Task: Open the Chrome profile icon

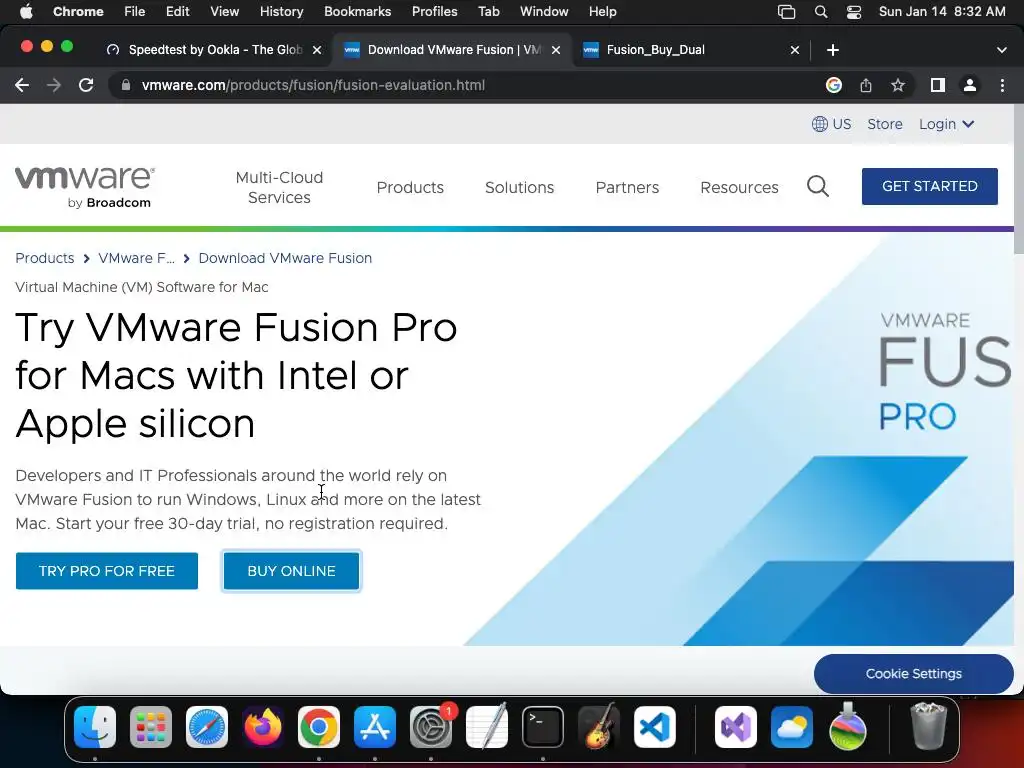Action: tap(970, 85)
